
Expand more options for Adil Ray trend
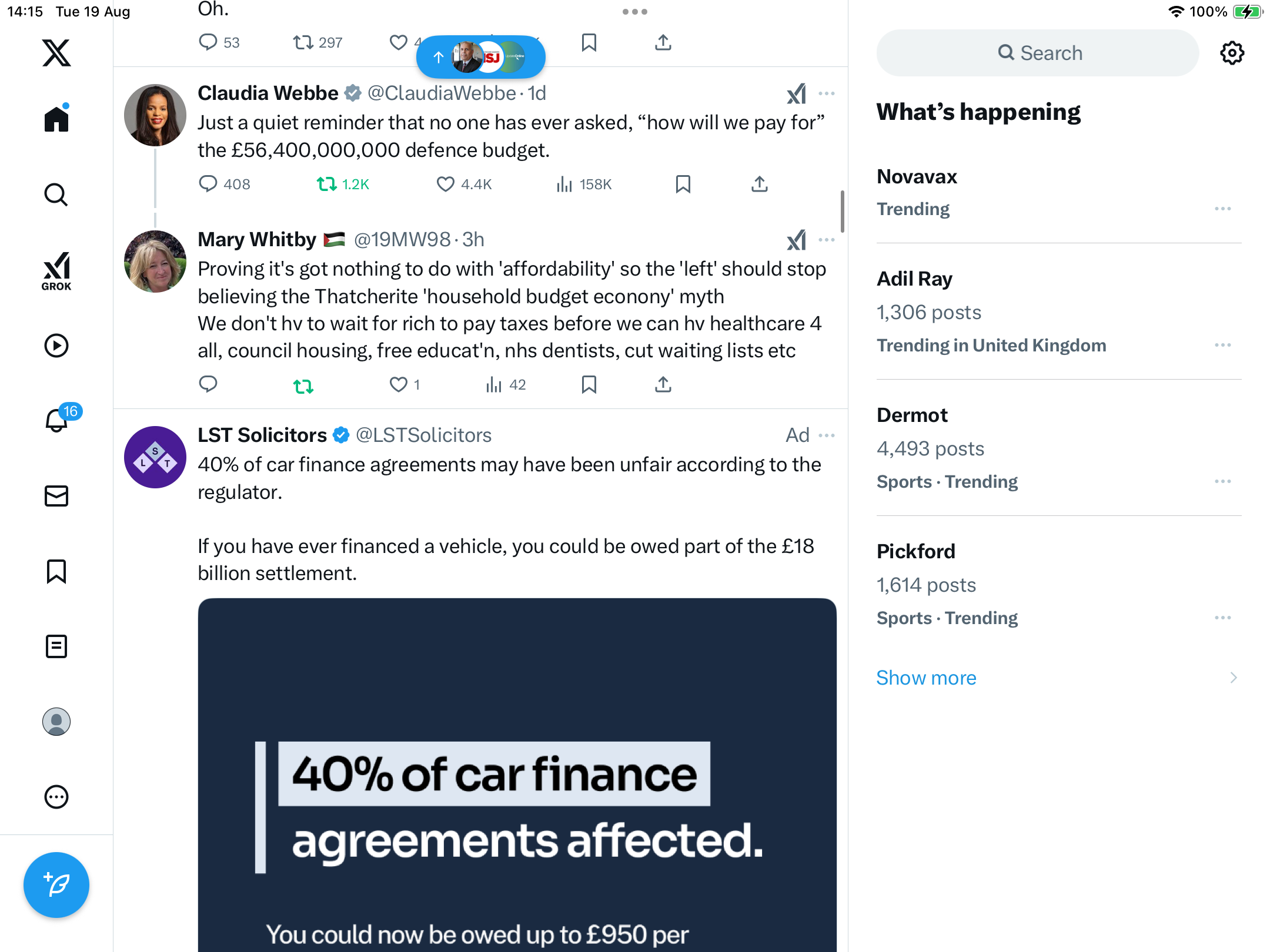click(1223, 346)
